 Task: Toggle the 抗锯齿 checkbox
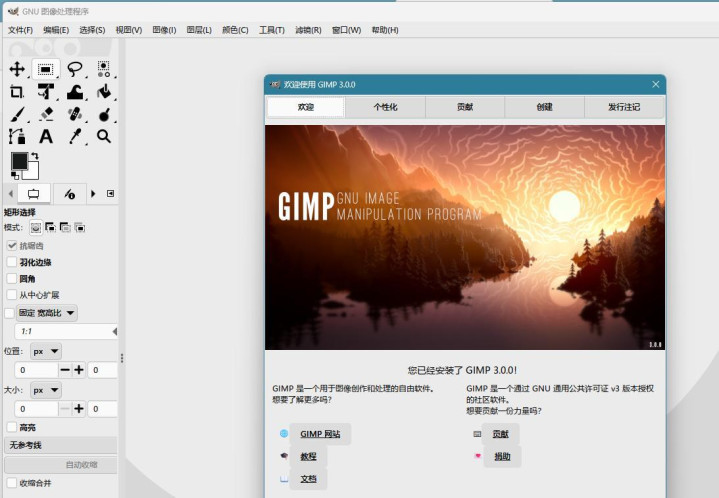[x=12, y=246]
